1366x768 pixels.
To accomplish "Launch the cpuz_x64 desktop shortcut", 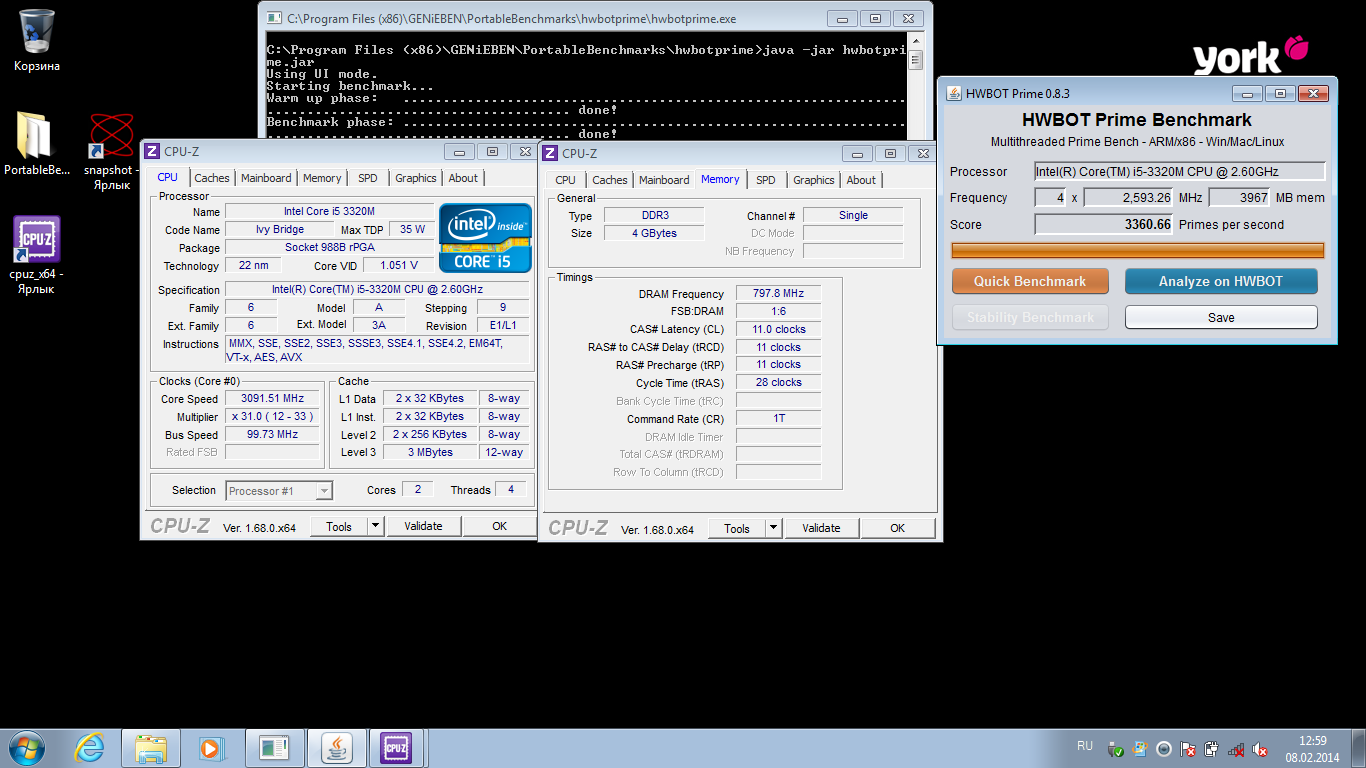I will click(37, 255).
